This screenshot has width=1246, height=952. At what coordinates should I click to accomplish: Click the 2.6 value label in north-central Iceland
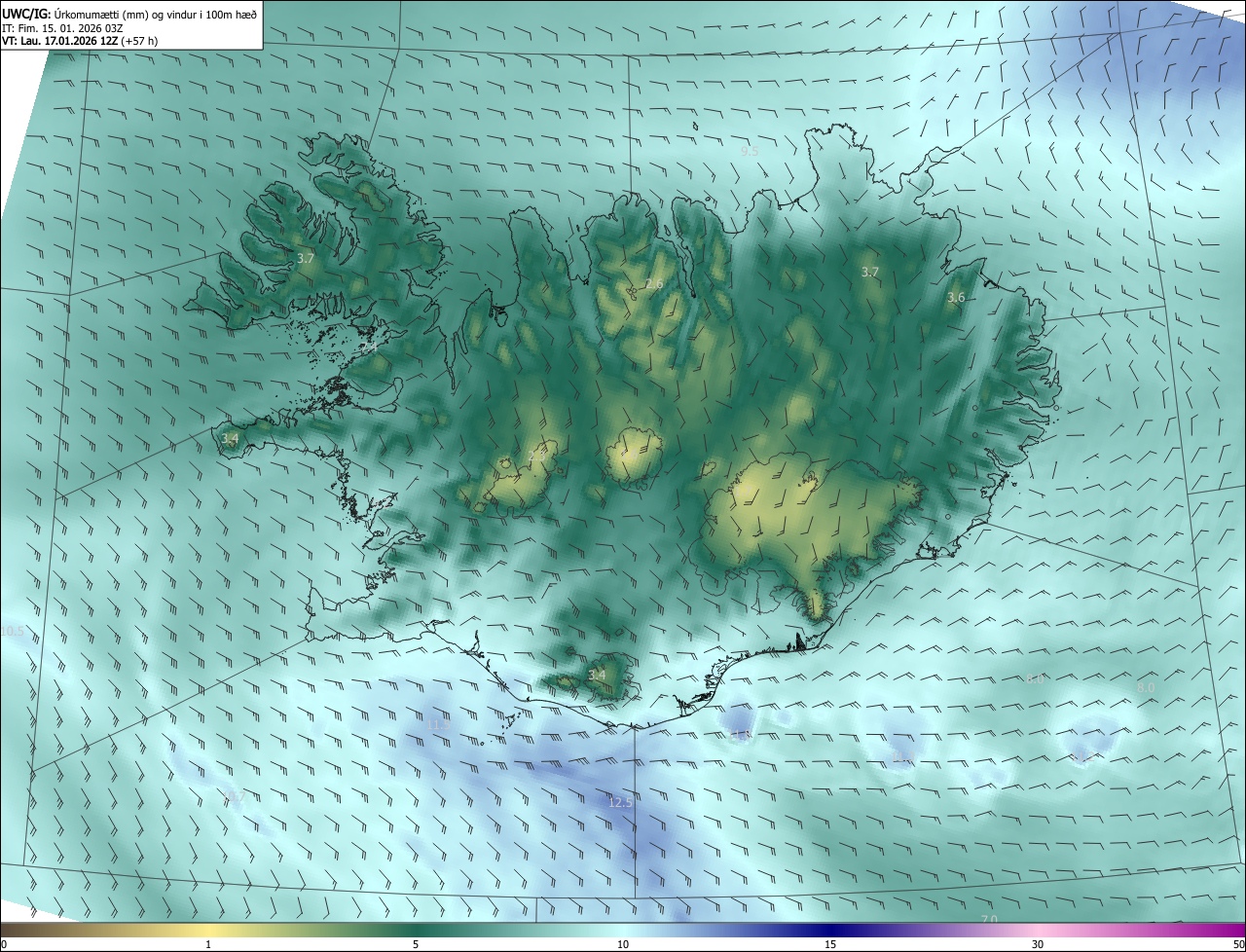654,284
